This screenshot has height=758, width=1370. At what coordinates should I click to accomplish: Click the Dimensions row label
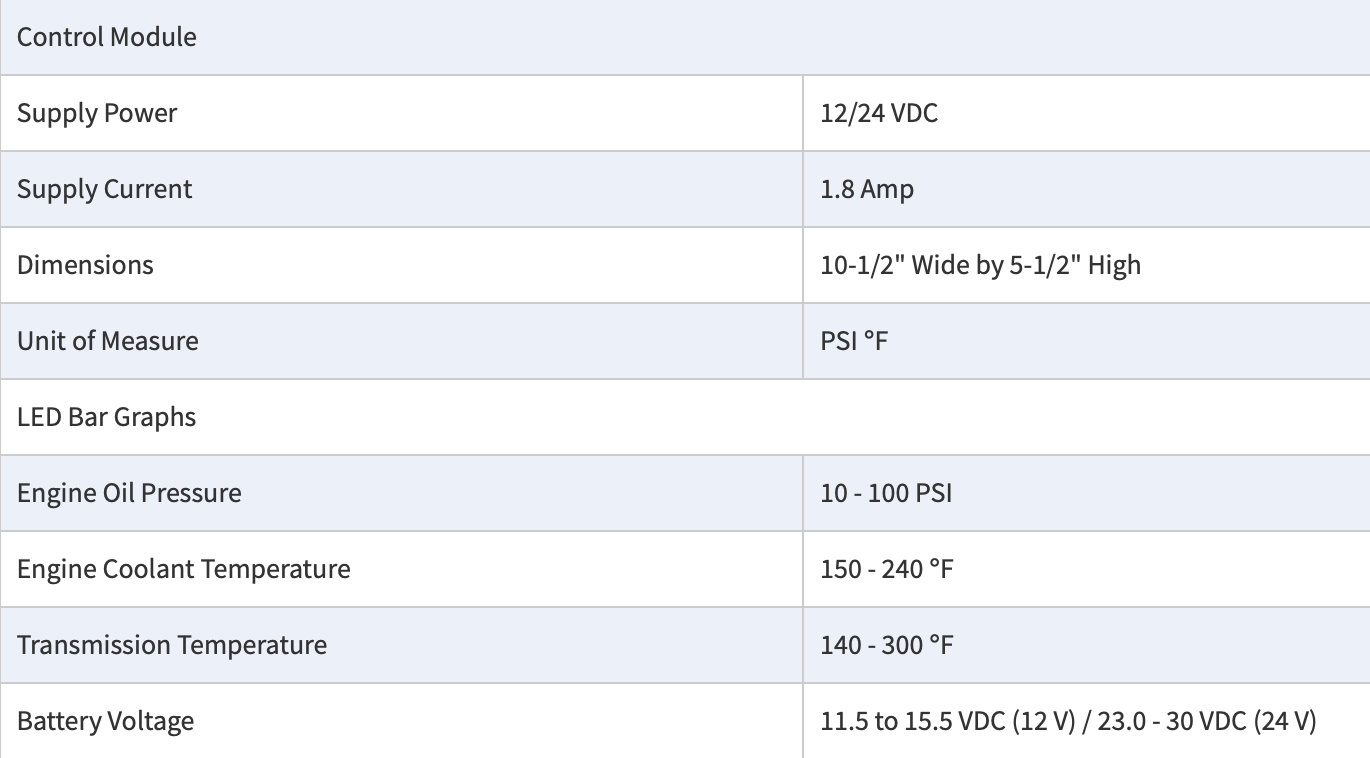point(86,265)
